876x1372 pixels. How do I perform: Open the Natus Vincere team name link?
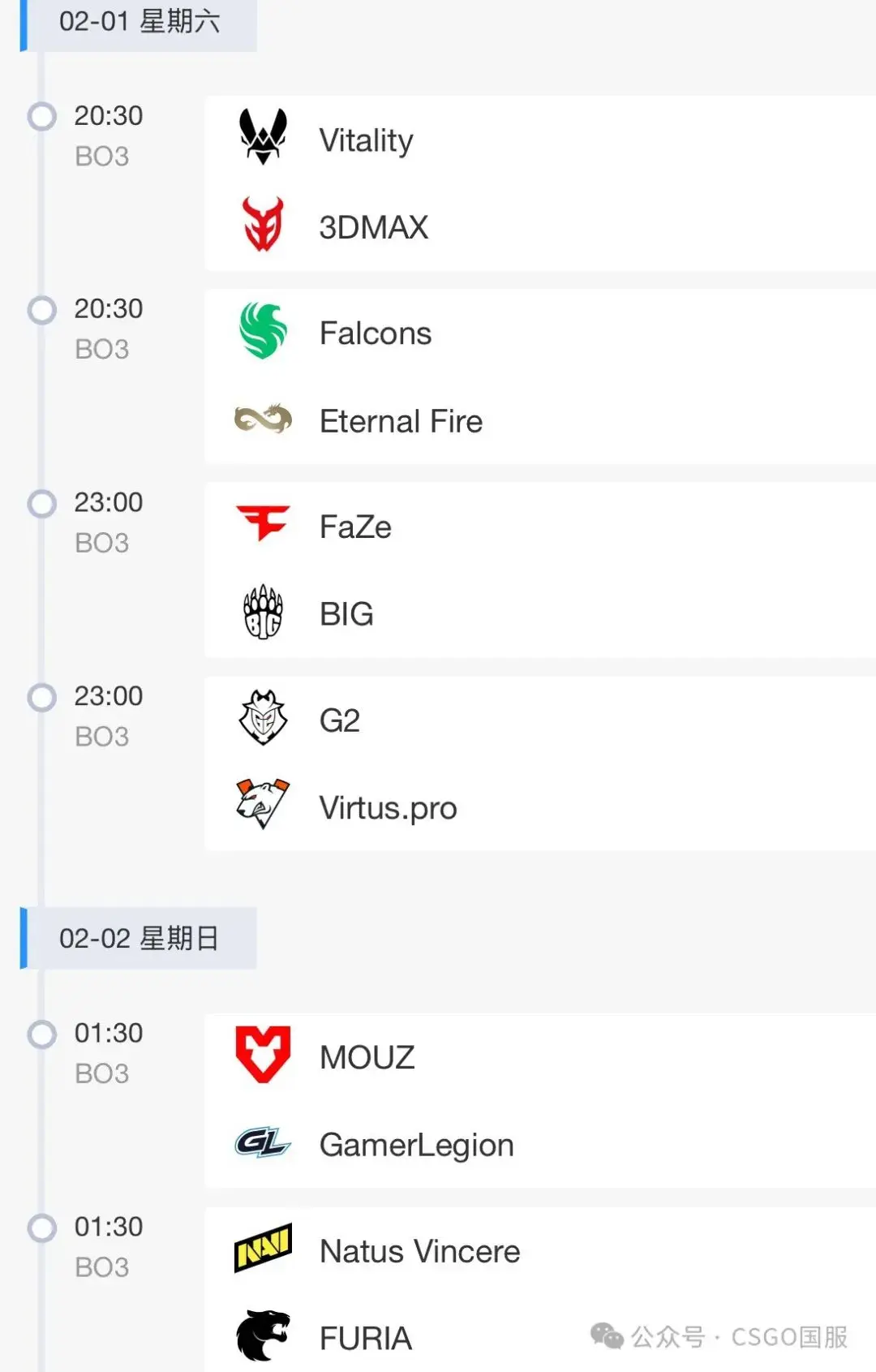pyautogui.click(x=420, y=1251)
